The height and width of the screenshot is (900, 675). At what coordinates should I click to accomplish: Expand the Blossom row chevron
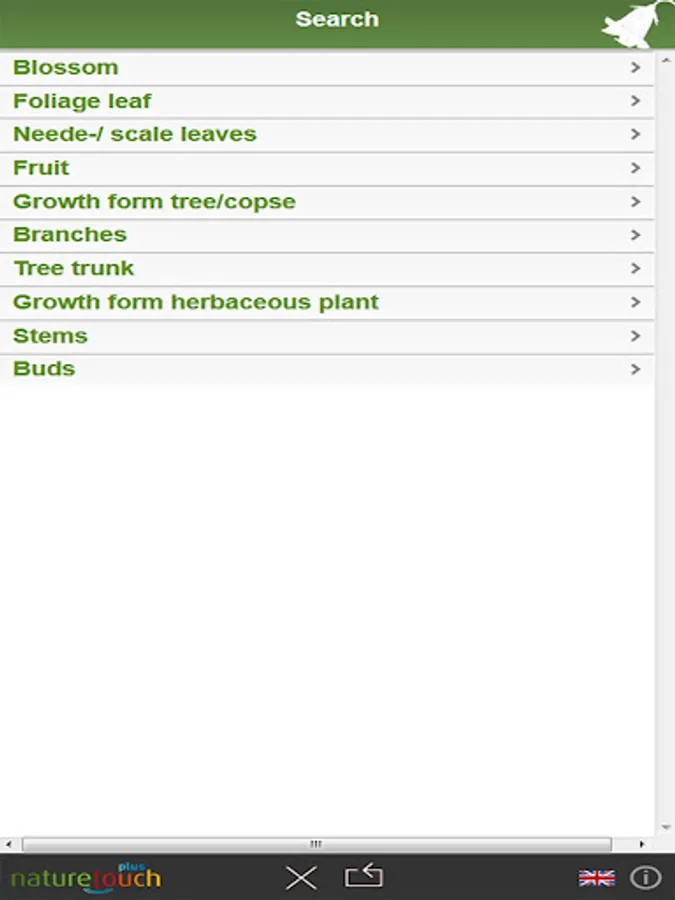click(x=635, y=68)
